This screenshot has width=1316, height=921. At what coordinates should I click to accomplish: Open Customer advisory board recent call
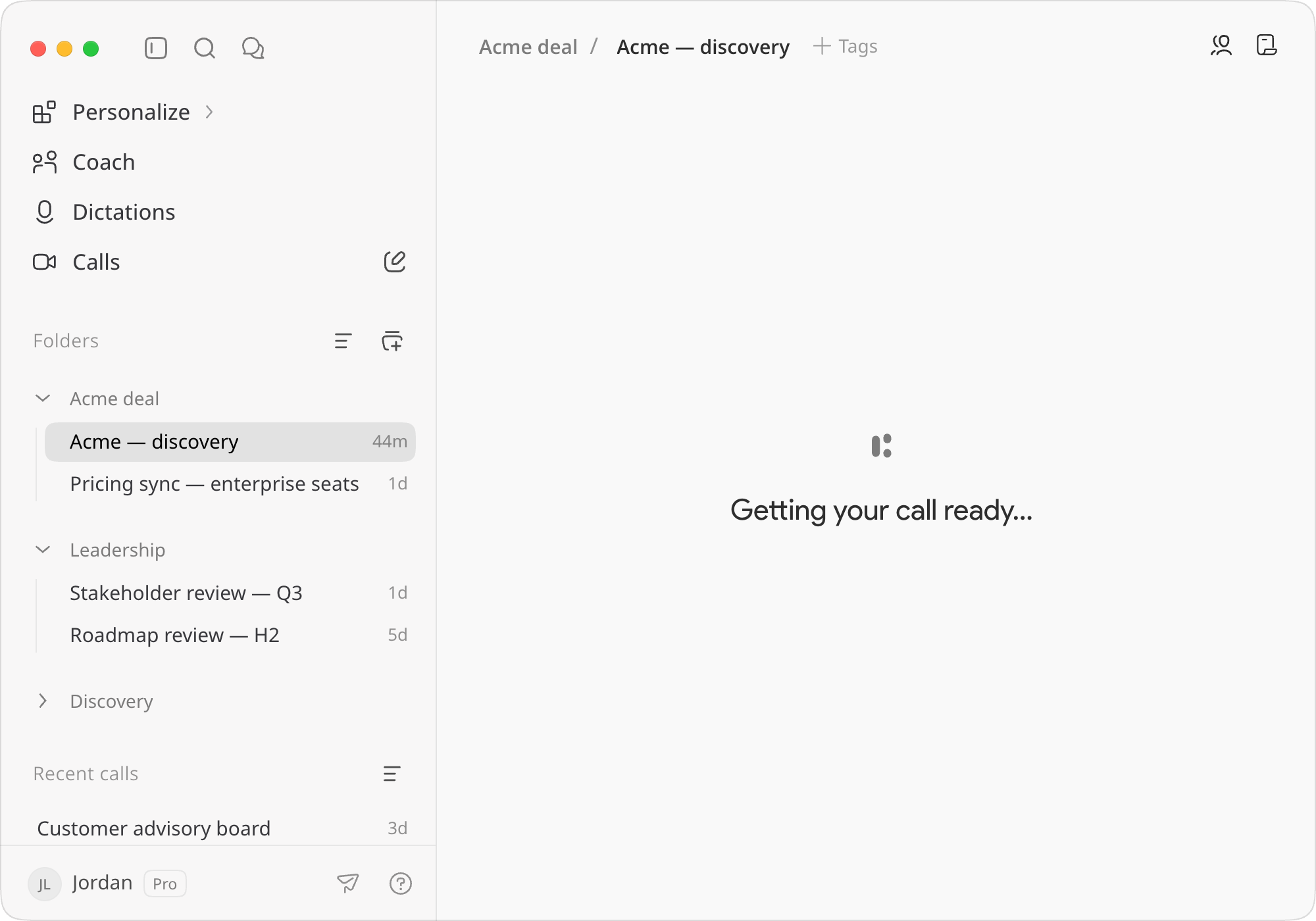coord(222,828)
